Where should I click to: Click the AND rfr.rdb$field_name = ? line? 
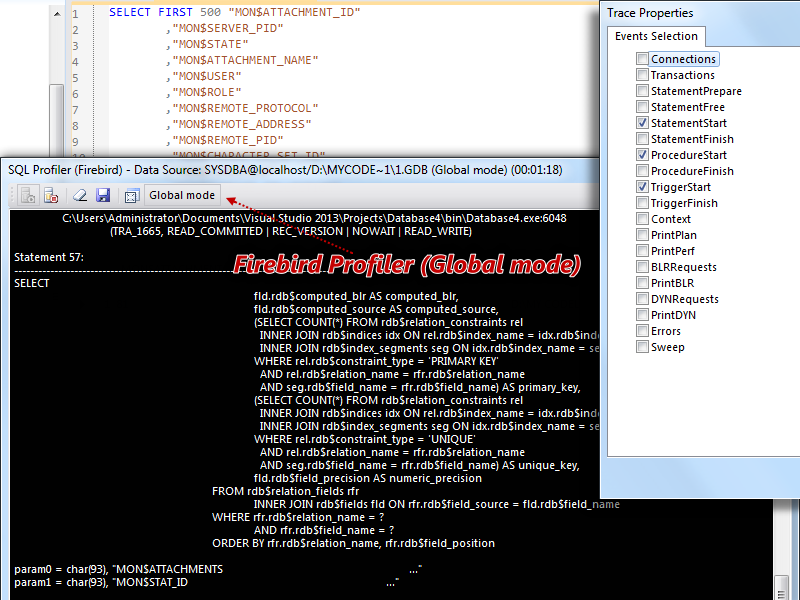pyautogui.click(x=324, y=531)
